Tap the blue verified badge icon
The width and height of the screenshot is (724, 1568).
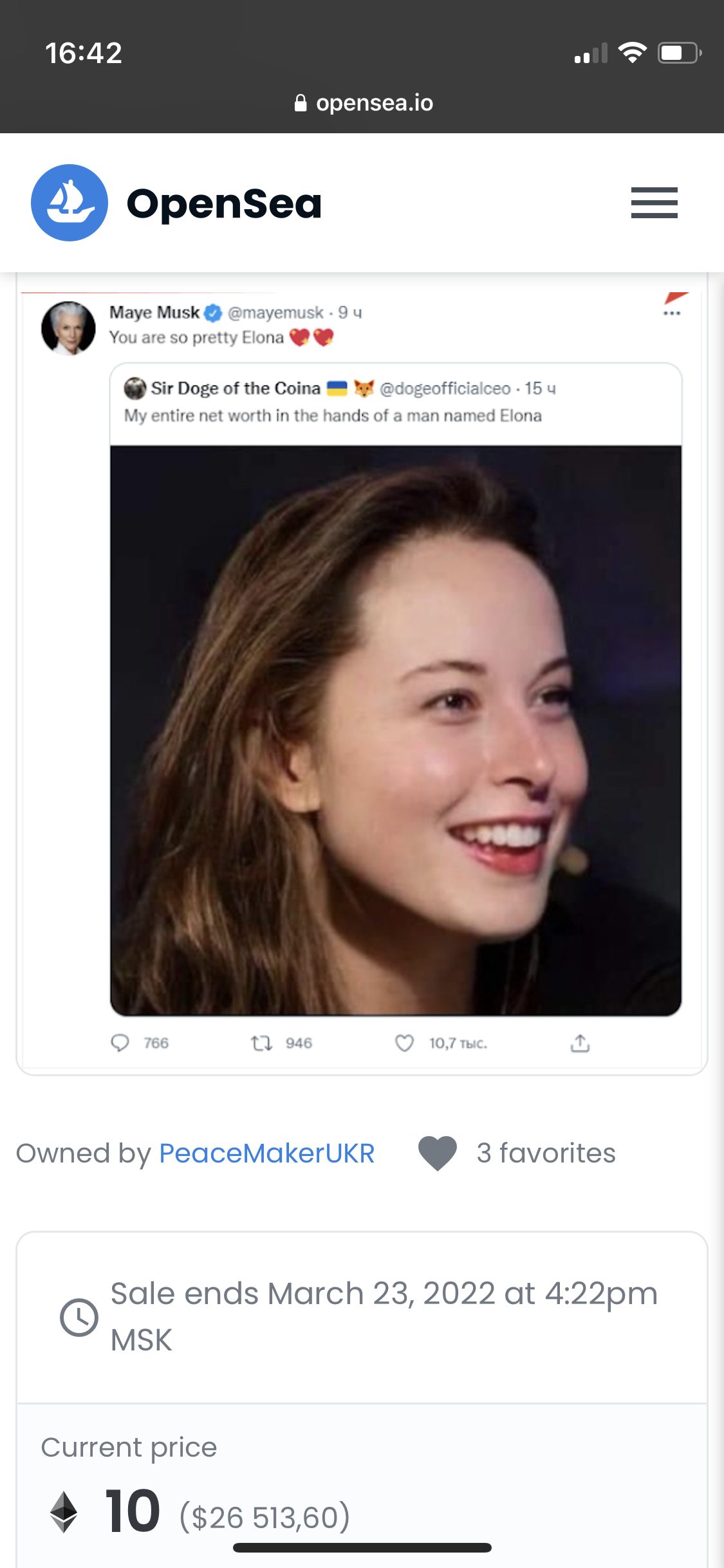tap(213, 313)
